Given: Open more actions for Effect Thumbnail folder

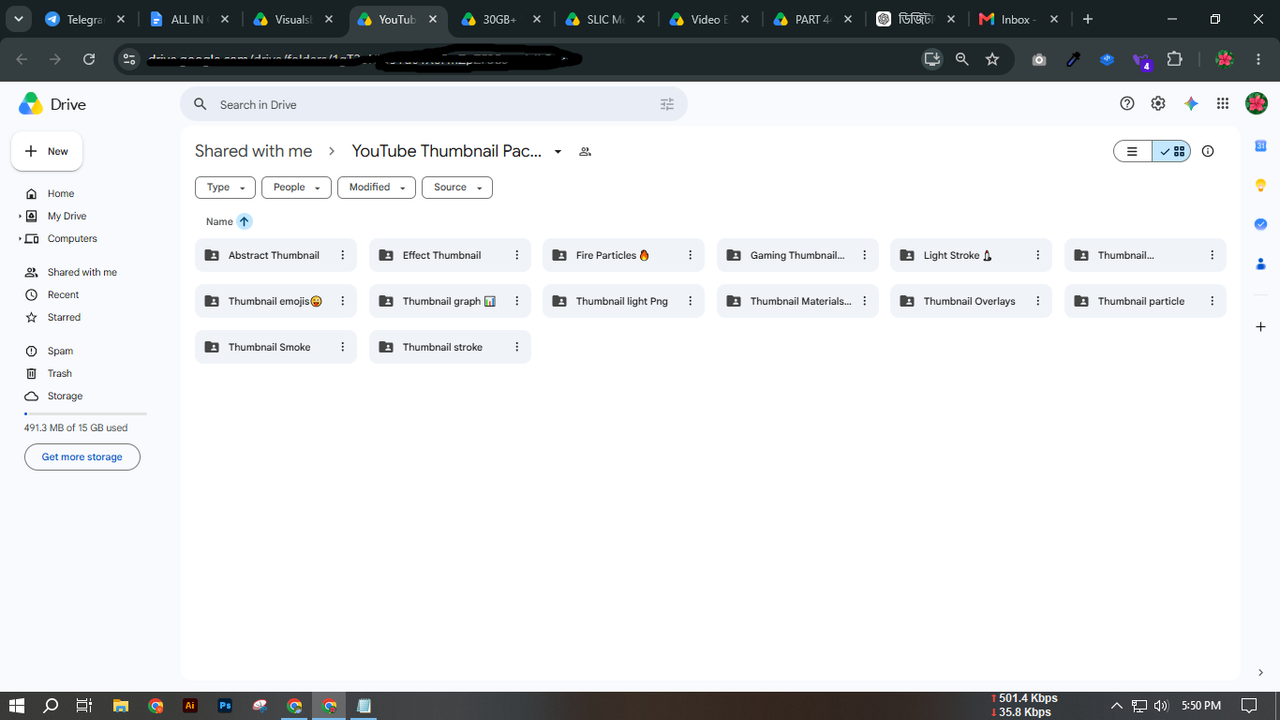Looking at the screenshot, I should pos(517,255).
